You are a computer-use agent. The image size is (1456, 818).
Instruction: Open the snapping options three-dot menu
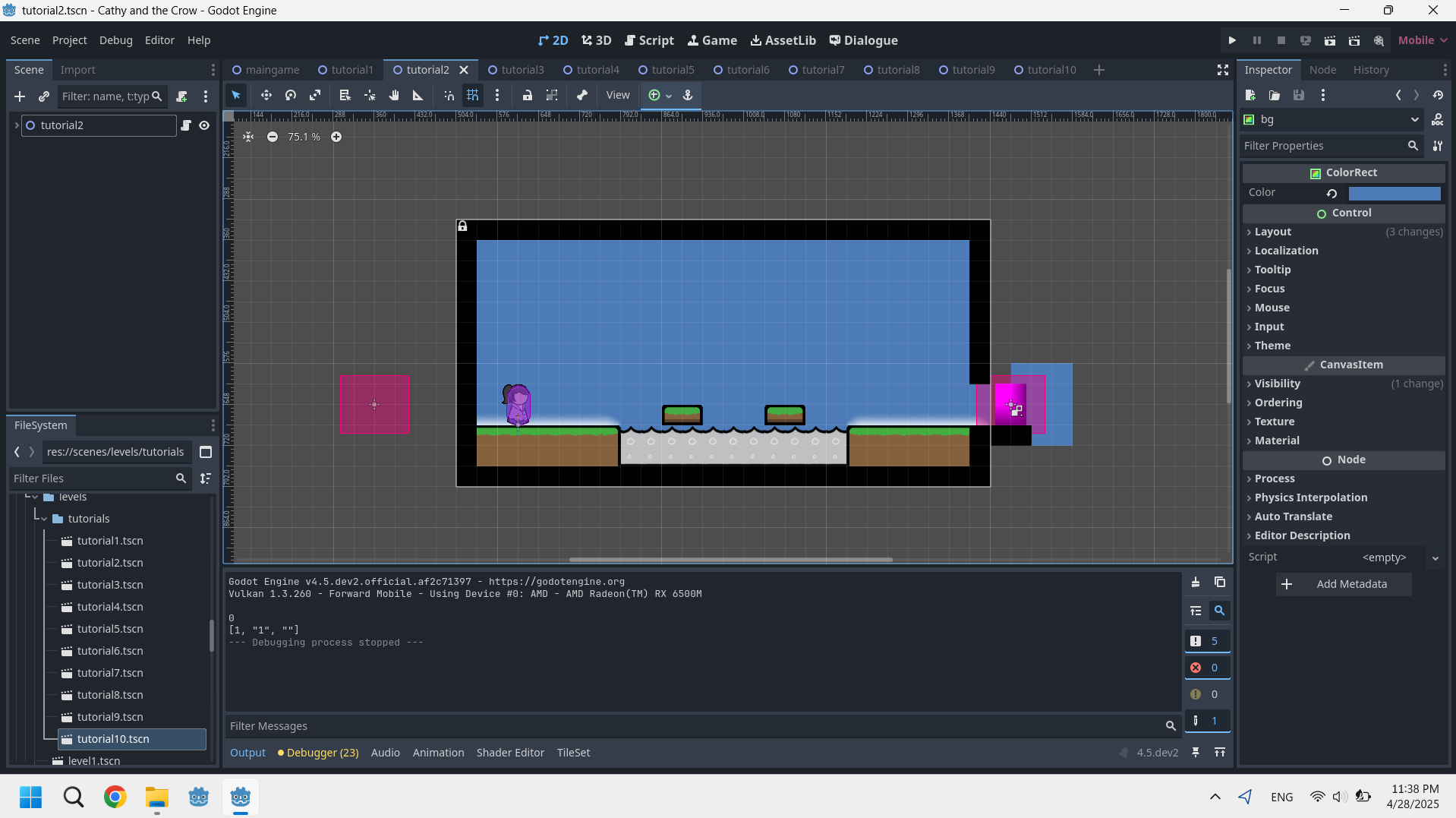point(497,95)
